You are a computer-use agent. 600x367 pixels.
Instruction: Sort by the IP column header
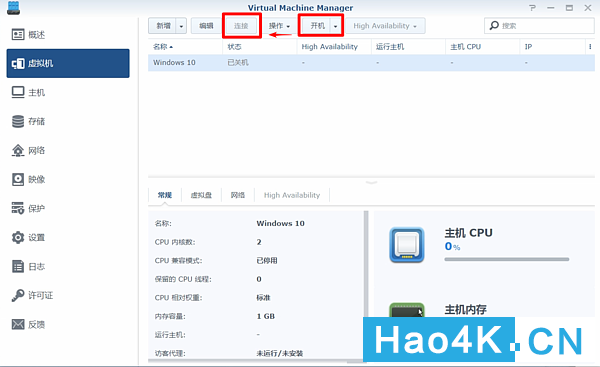pos(552,47)
